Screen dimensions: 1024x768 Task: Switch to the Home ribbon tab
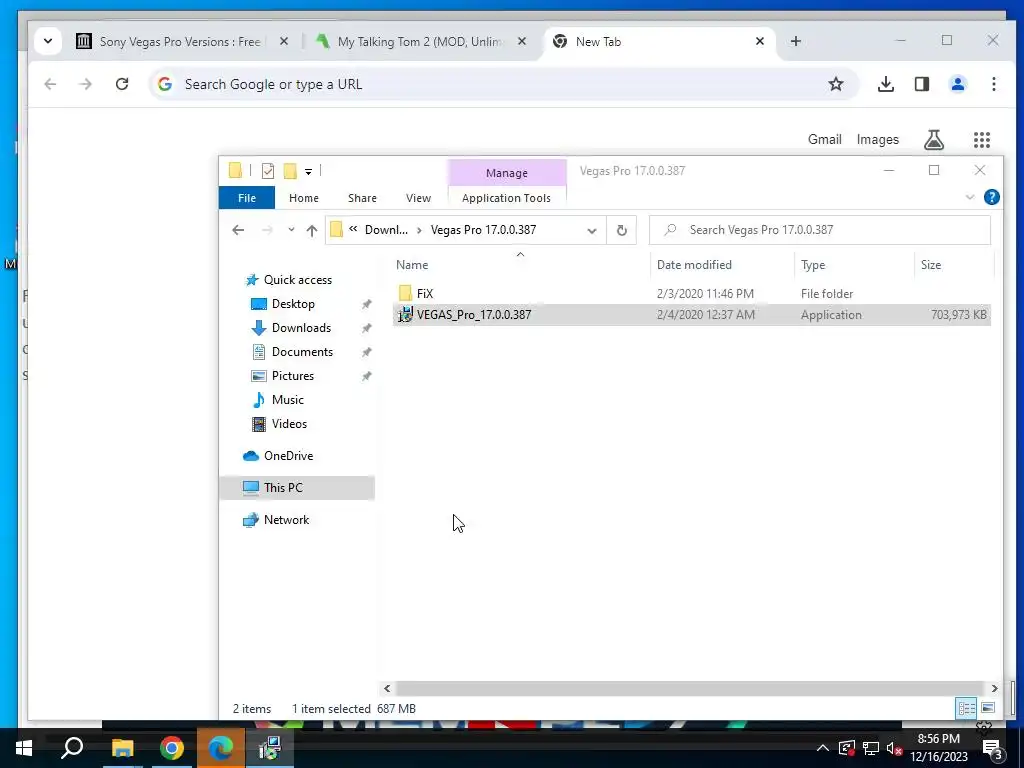click(x=304, y=198)
